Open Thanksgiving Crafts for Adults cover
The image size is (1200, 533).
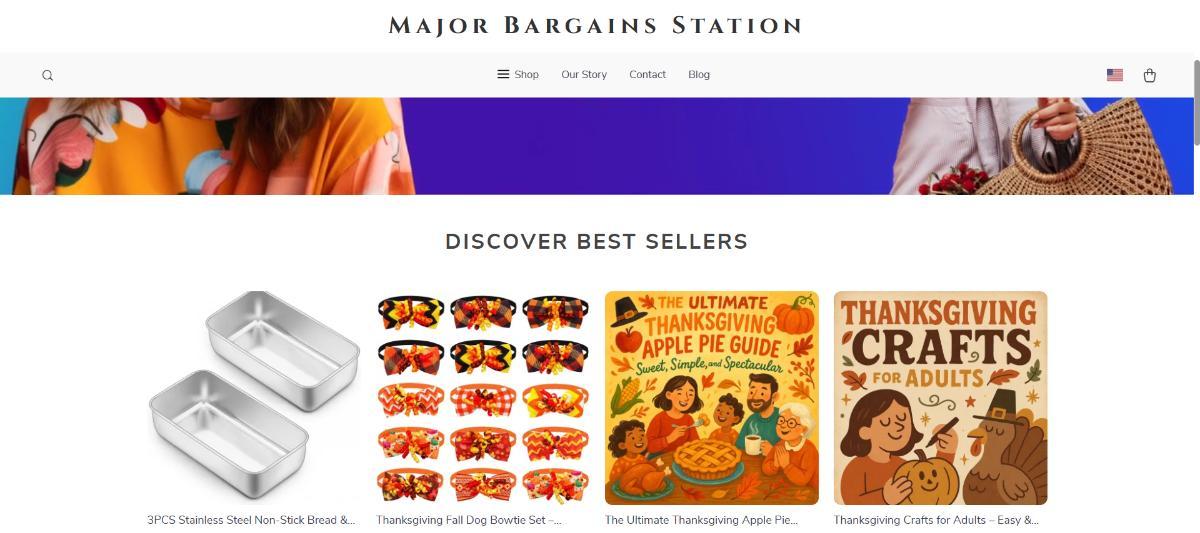[940, 398]
